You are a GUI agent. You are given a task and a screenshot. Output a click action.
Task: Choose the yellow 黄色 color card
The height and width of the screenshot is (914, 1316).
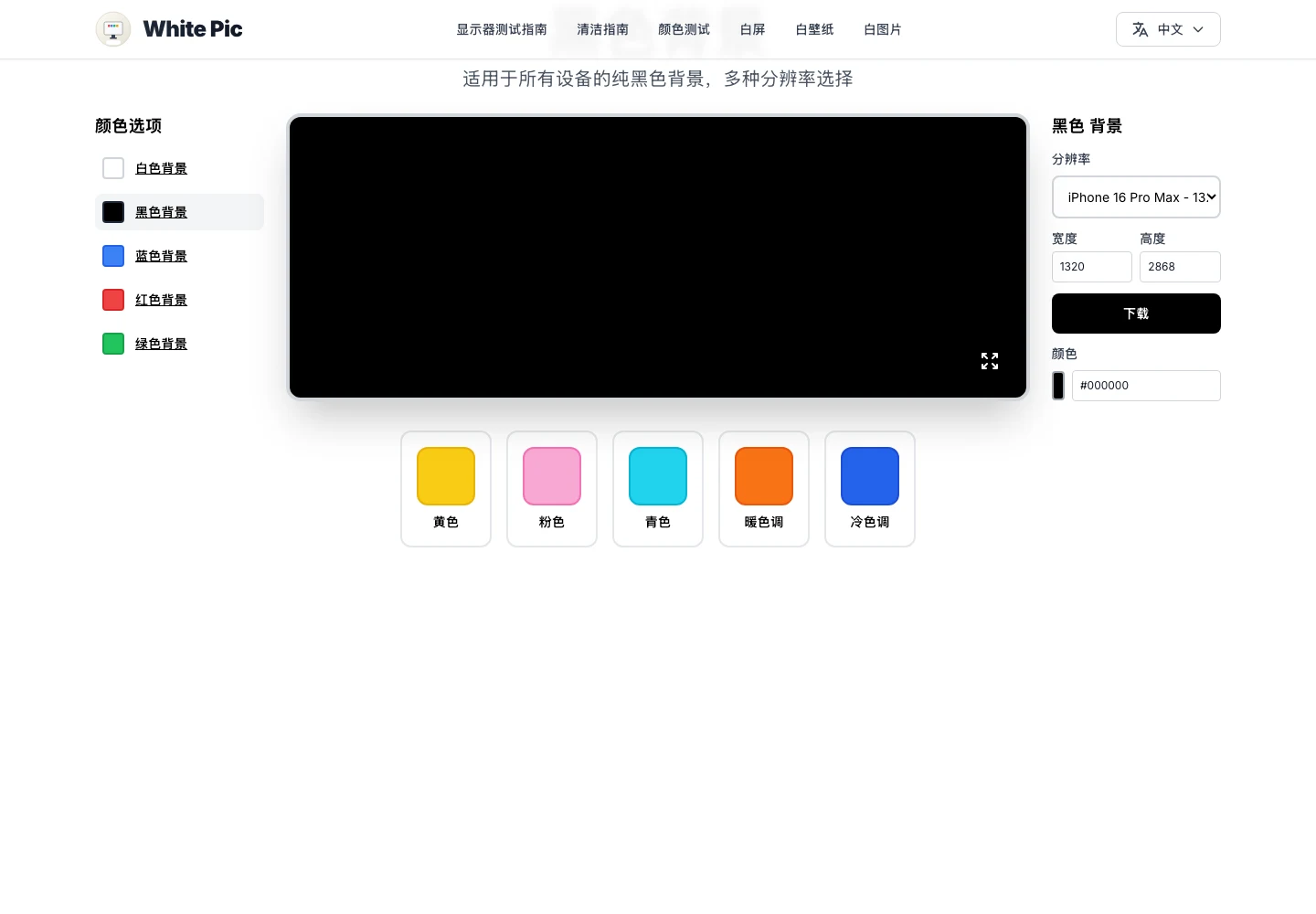pyautogui.click(x=446, y=489)
